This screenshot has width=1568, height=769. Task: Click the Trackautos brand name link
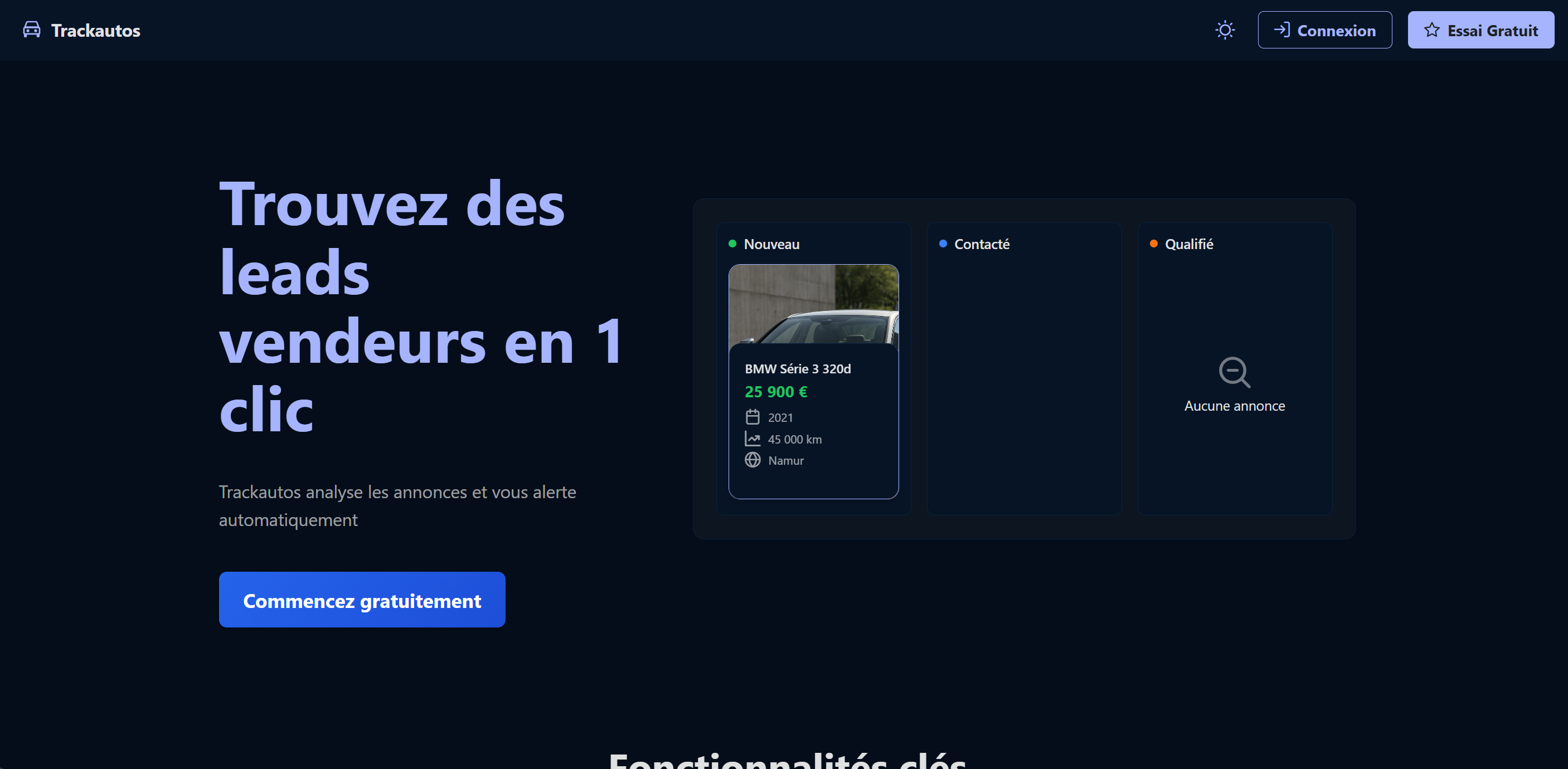tap(95, 31)
